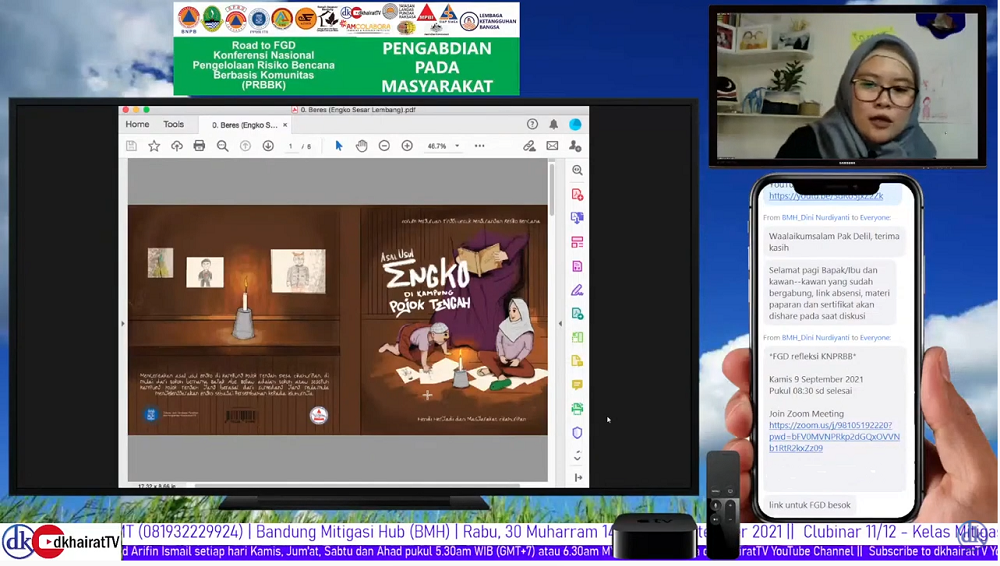Click the share with others person icon
The height and width of the screenshot is (566, 1000).
pyautogui.click(x=575, y=146)
